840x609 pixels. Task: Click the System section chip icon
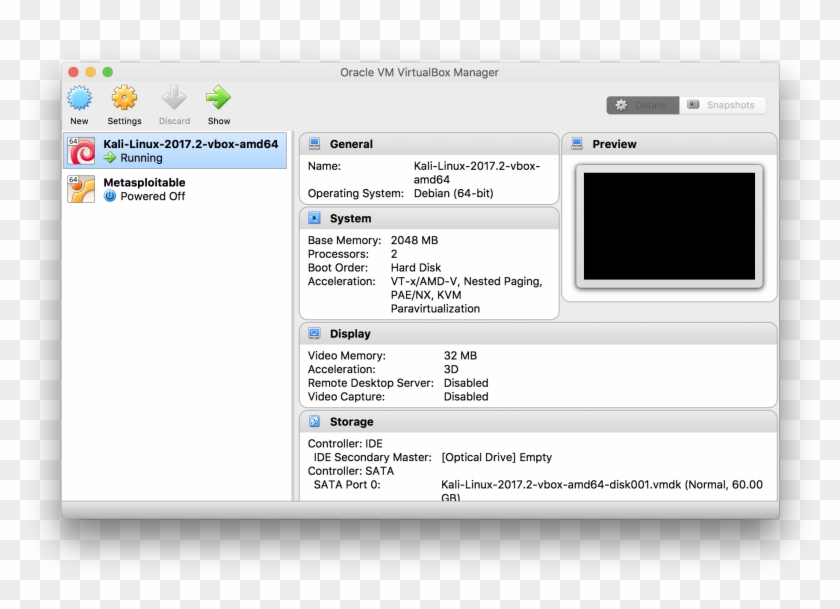click(314, 218)
